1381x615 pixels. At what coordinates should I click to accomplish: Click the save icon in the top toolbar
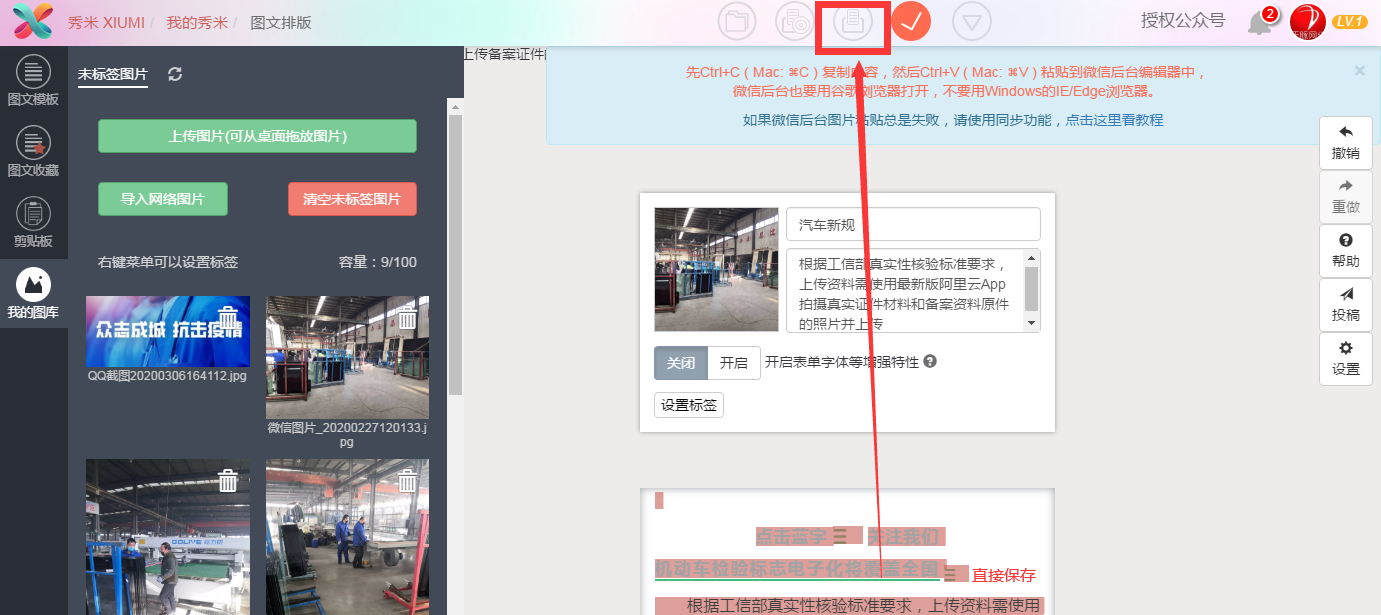point(853,22)
